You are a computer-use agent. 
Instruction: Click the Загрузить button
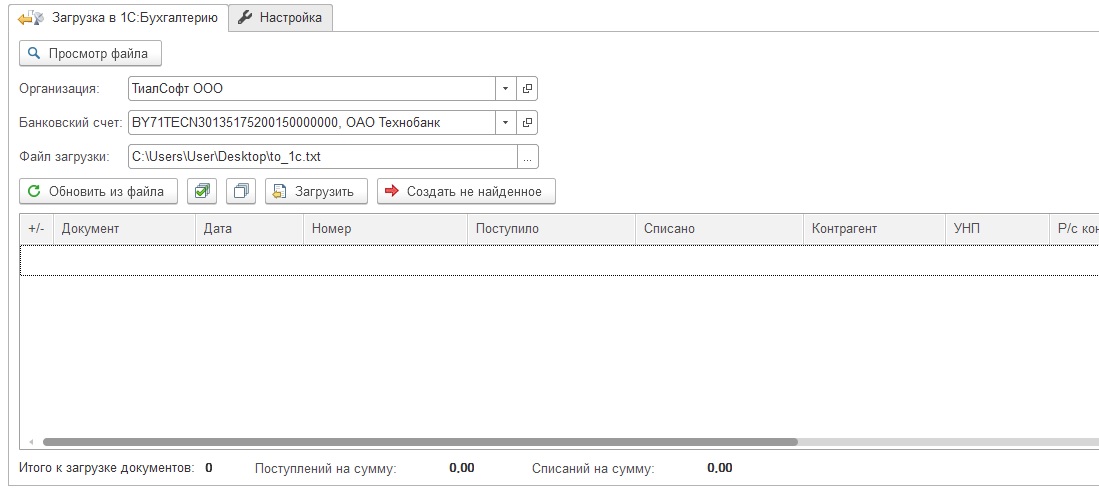[x=316, y=191]
